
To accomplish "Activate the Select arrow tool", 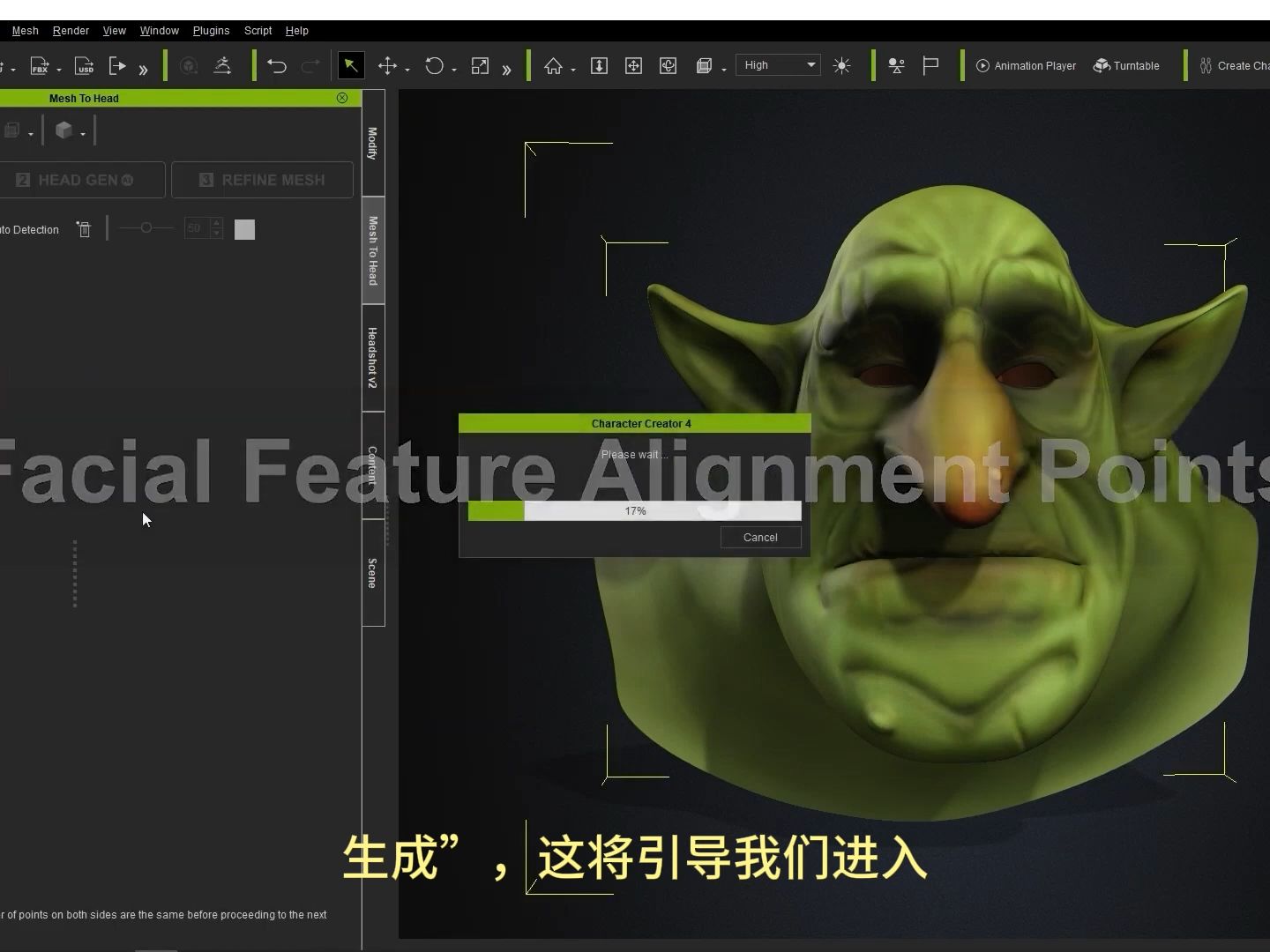I will 351,65.
